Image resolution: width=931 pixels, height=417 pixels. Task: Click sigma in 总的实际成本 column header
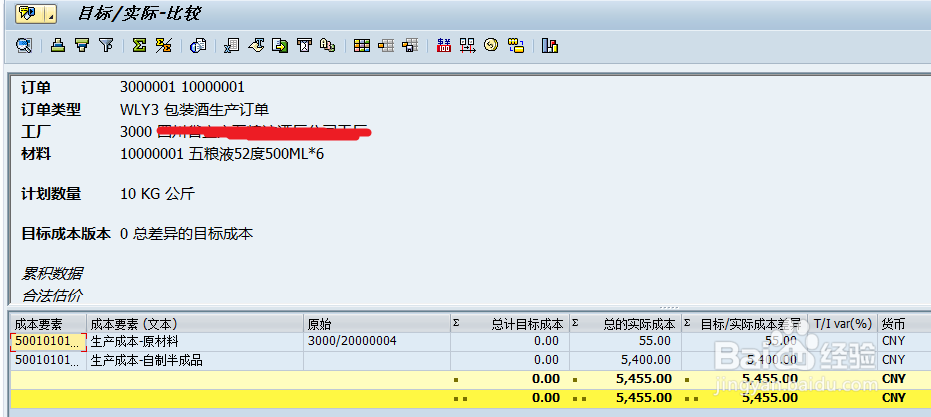[x=575, y=323]
